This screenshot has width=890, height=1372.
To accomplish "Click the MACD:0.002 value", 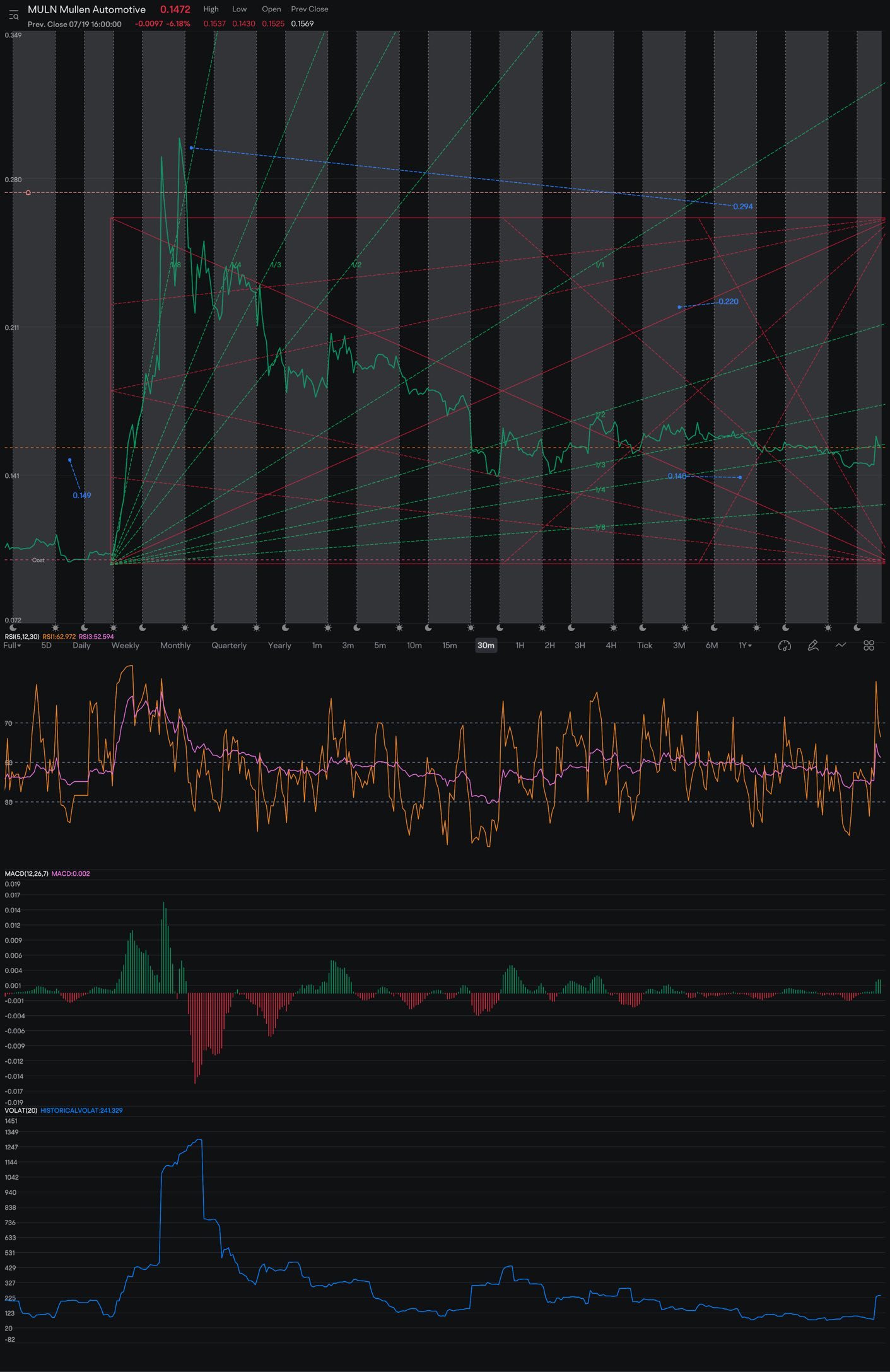I will [x=71, y=874].
